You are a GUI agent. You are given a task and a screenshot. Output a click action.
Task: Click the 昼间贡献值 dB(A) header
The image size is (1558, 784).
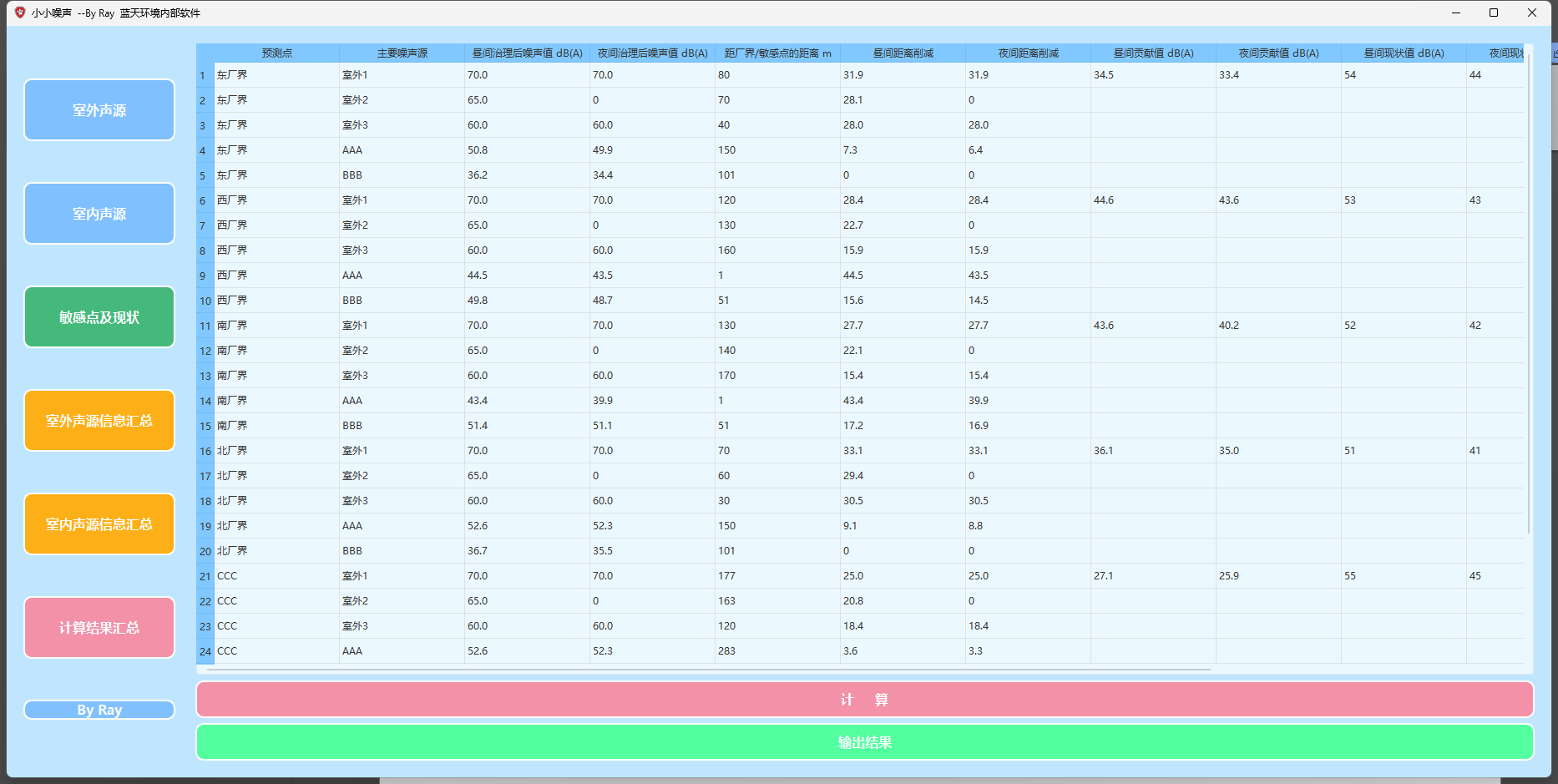pyautogui.click(x=1153, y=53)
